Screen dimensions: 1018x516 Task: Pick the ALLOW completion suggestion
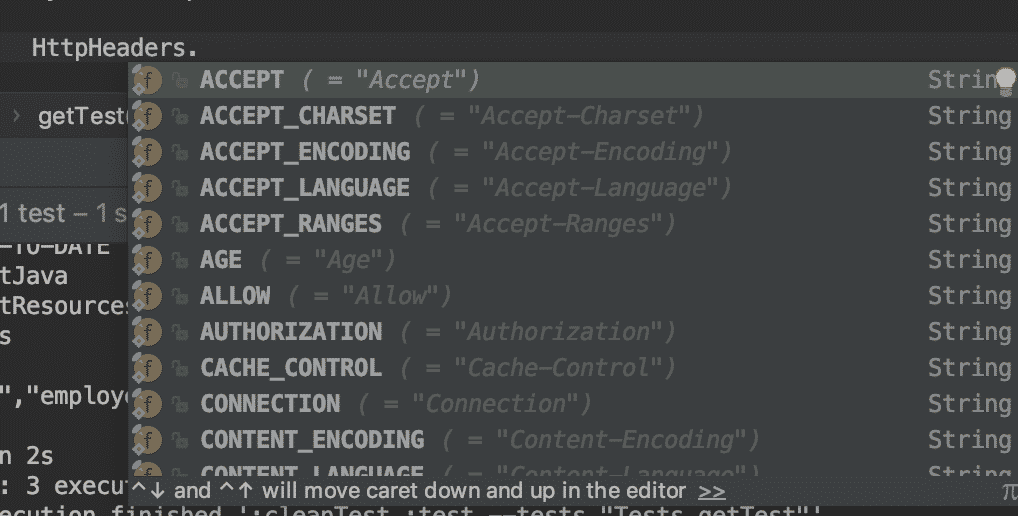point(235,296)
